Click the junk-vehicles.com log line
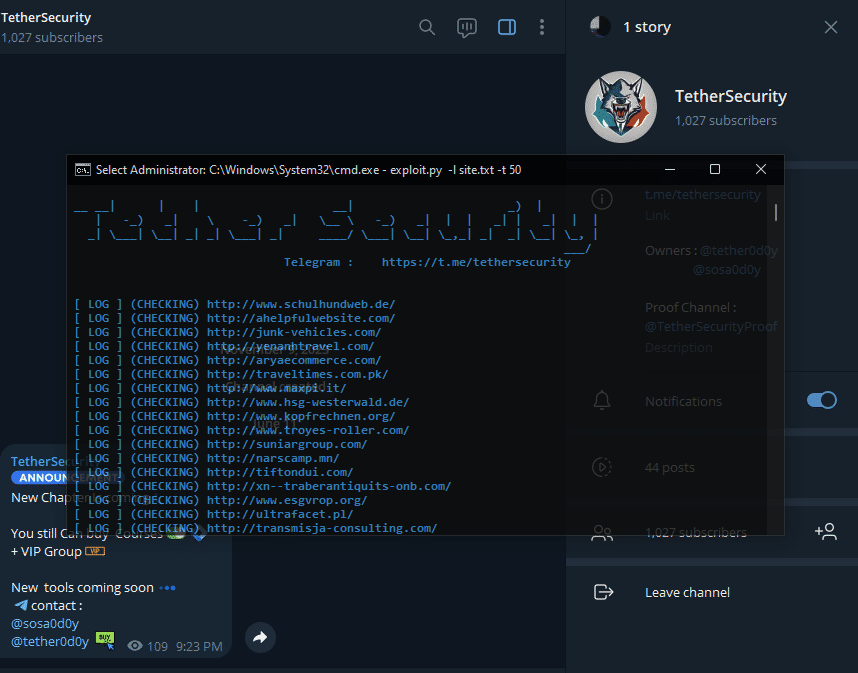Viewport: 858px width, 673px height. tap(228, 332)
